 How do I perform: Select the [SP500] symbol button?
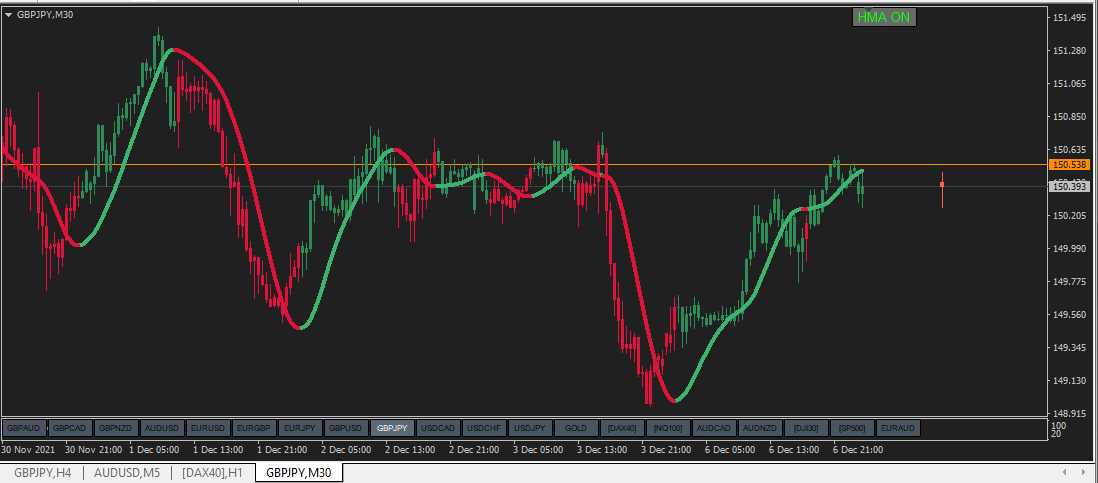tap(852, 428)
